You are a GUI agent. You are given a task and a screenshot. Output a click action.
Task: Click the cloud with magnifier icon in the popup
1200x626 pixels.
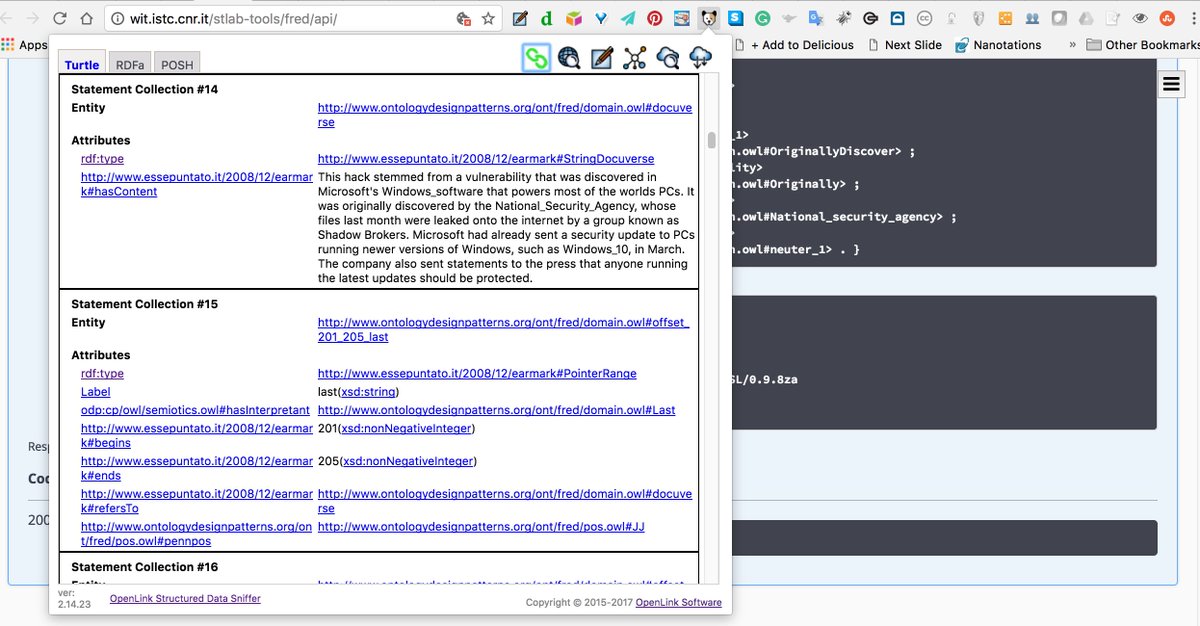click(x=667, y=58)
